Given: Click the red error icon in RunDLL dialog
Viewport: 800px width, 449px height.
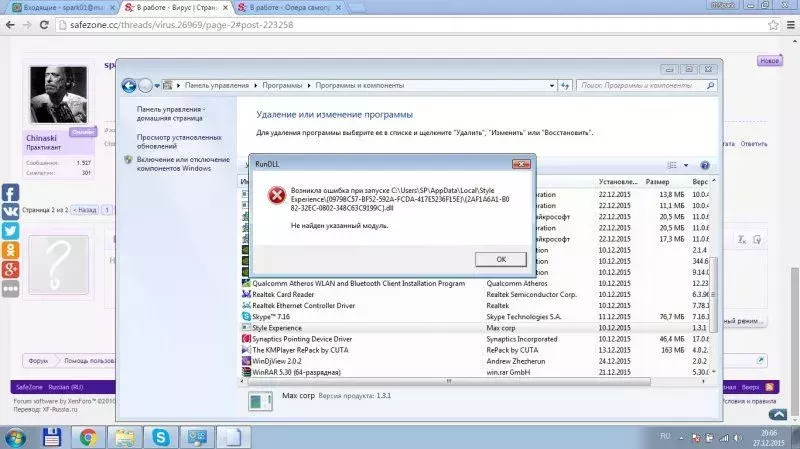Looking at the screenshot, I should pos(277,195).
